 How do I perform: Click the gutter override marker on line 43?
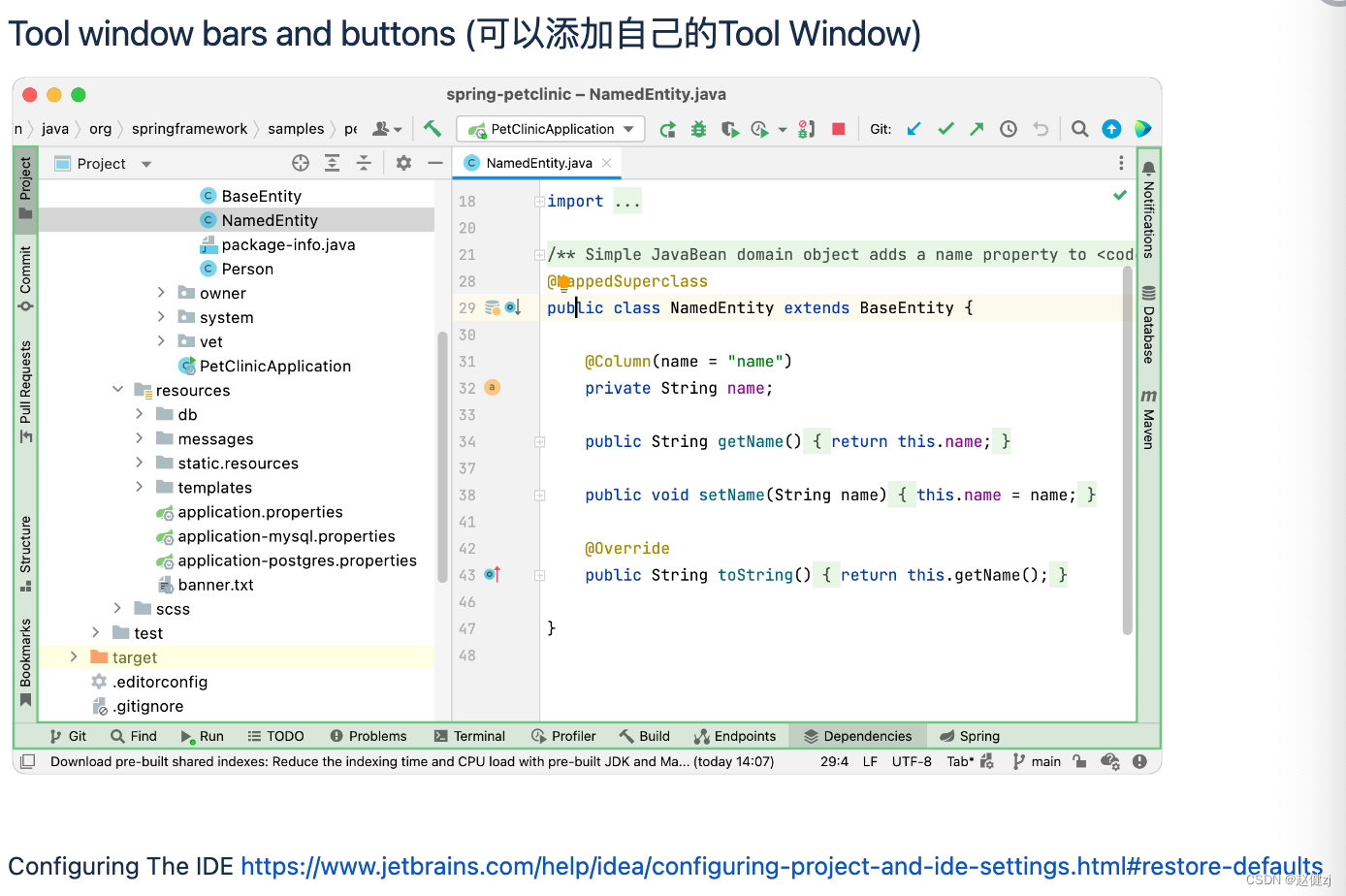(492, 575)
